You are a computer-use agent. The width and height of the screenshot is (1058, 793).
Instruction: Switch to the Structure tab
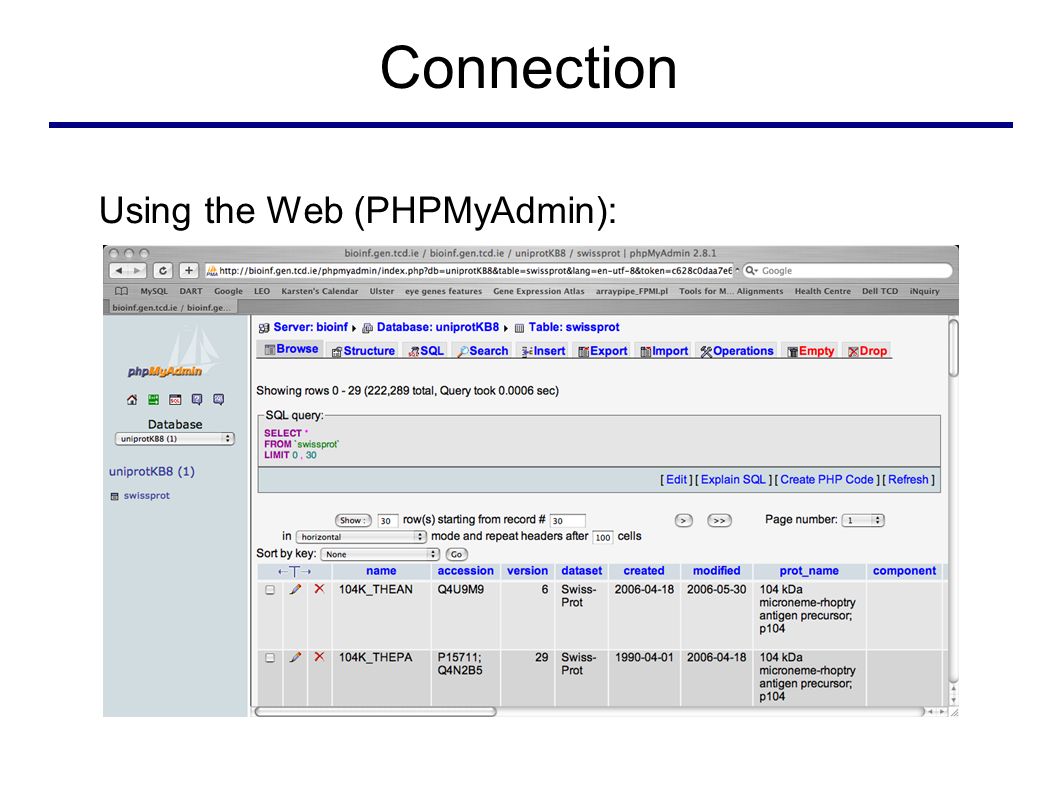point(363,351)
